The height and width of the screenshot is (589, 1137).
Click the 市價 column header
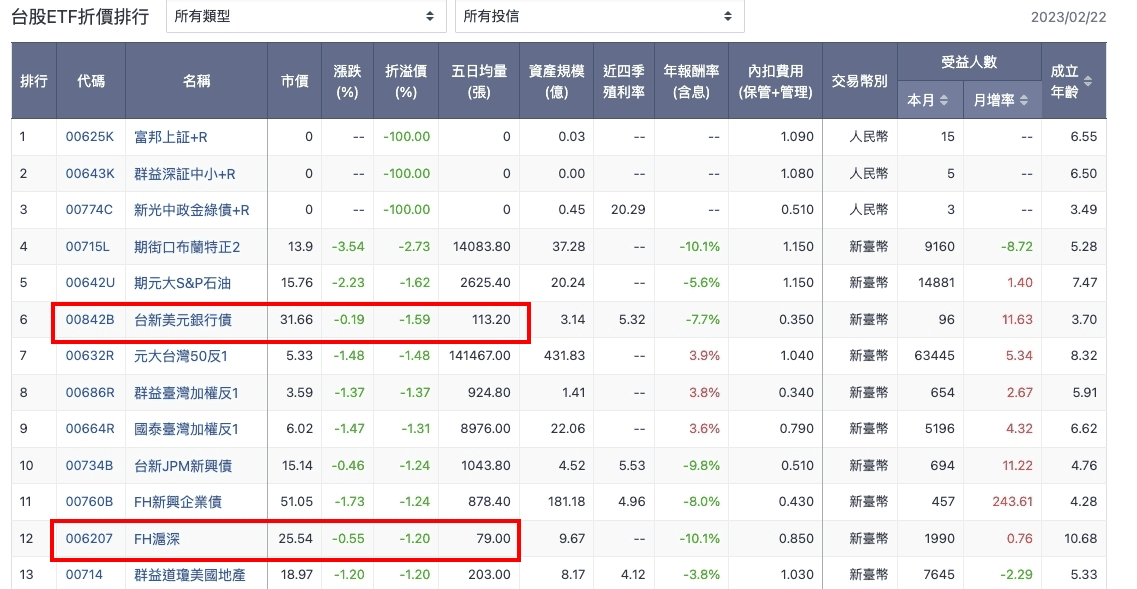click(x=294, y=81)
